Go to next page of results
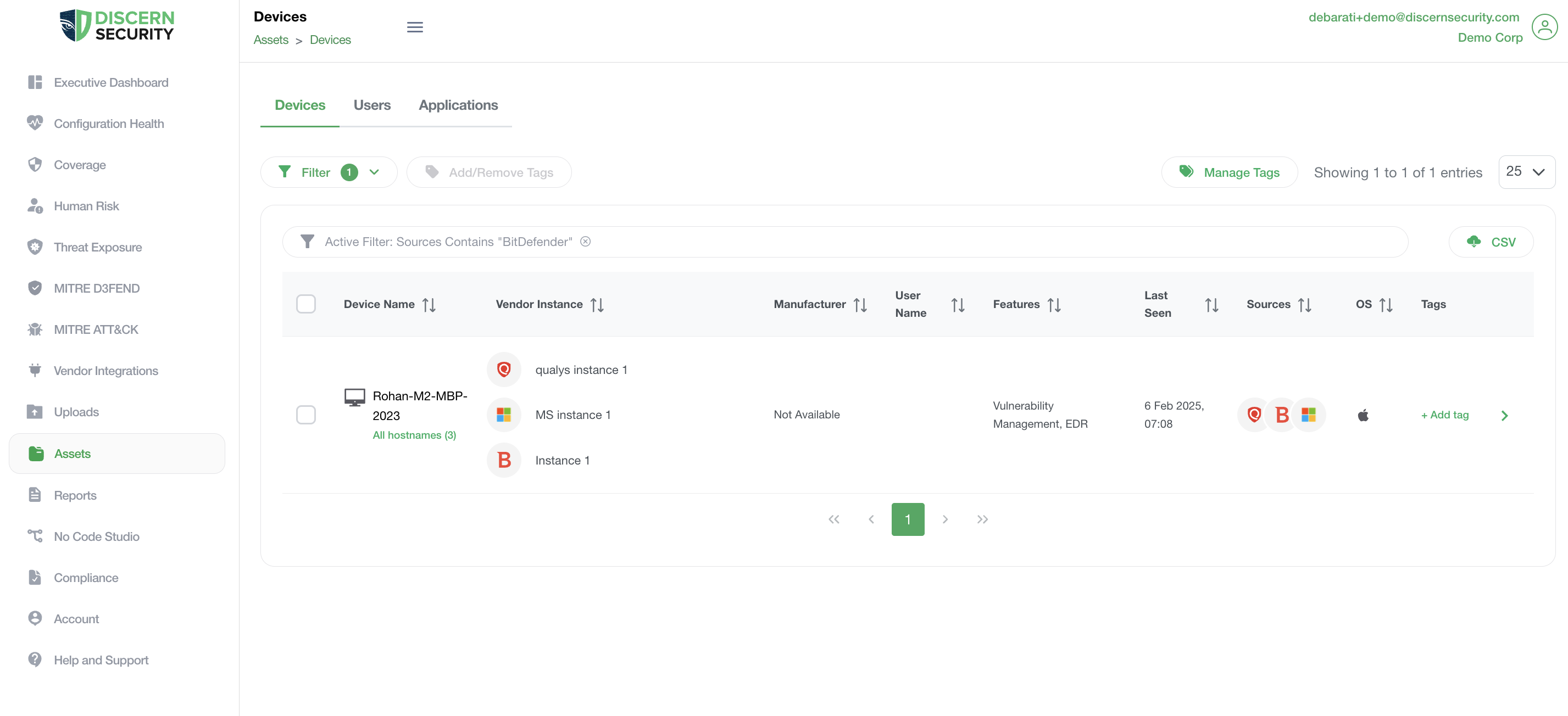 944,519
